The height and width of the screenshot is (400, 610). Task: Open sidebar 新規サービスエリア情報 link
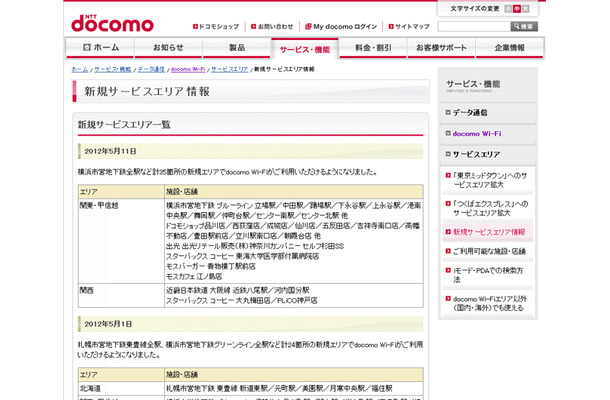tap(489, 232)
